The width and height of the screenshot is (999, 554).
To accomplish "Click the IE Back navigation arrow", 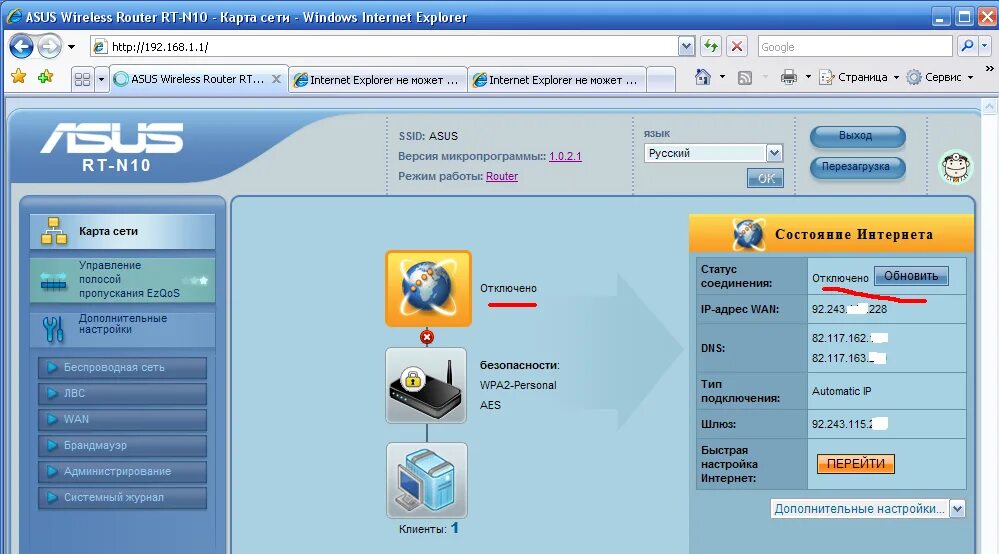I will tap(22, 46).
